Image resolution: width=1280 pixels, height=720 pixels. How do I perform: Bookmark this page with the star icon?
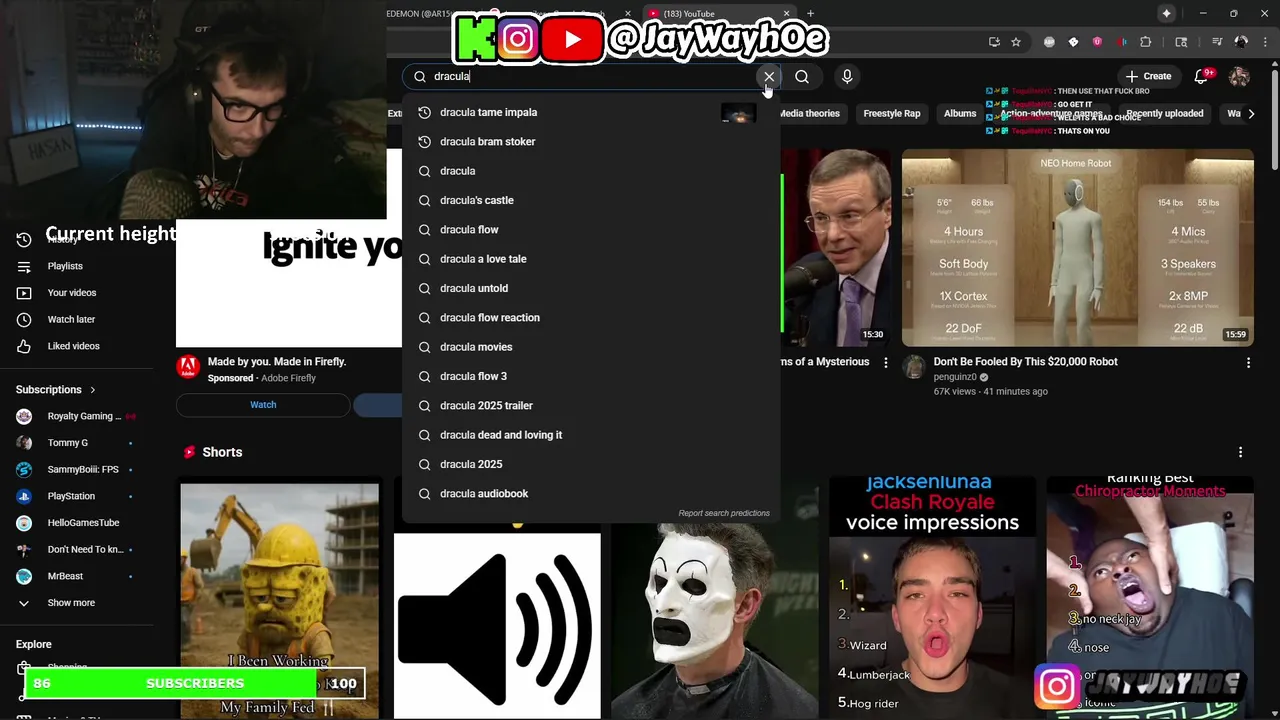tap(1016, 42)
